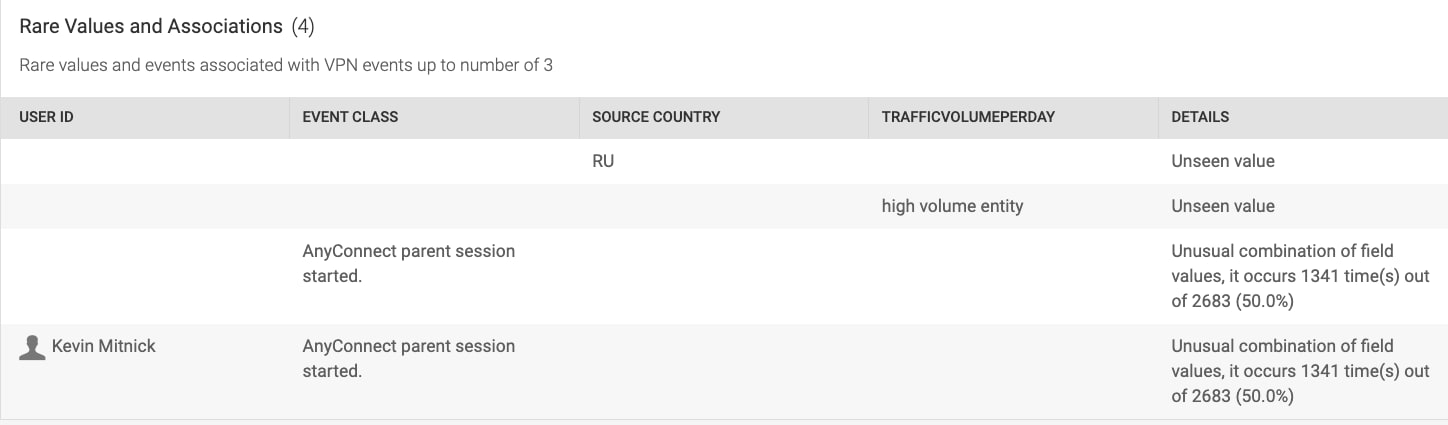Select the RU source country value
1448x425 pixels.
[x=603, y=160]
